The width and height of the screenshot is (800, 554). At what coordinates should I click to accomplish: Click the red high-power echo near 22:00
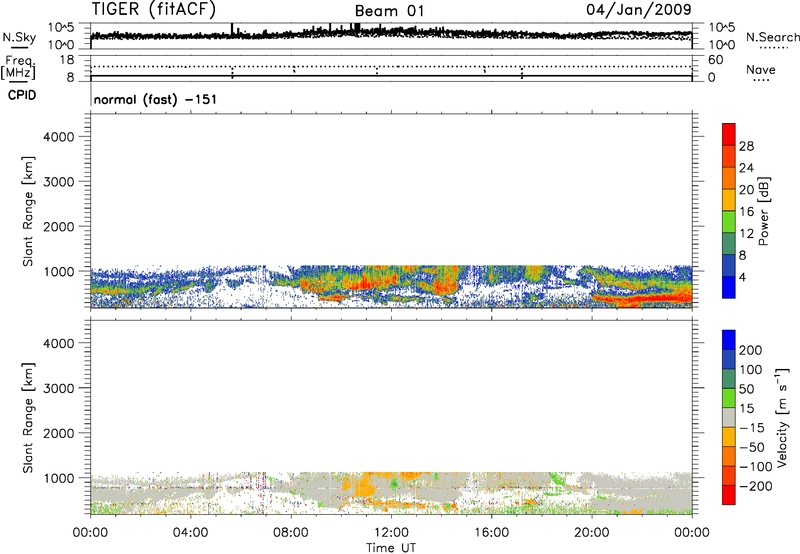pyautogui.click(x=640, y=298)
